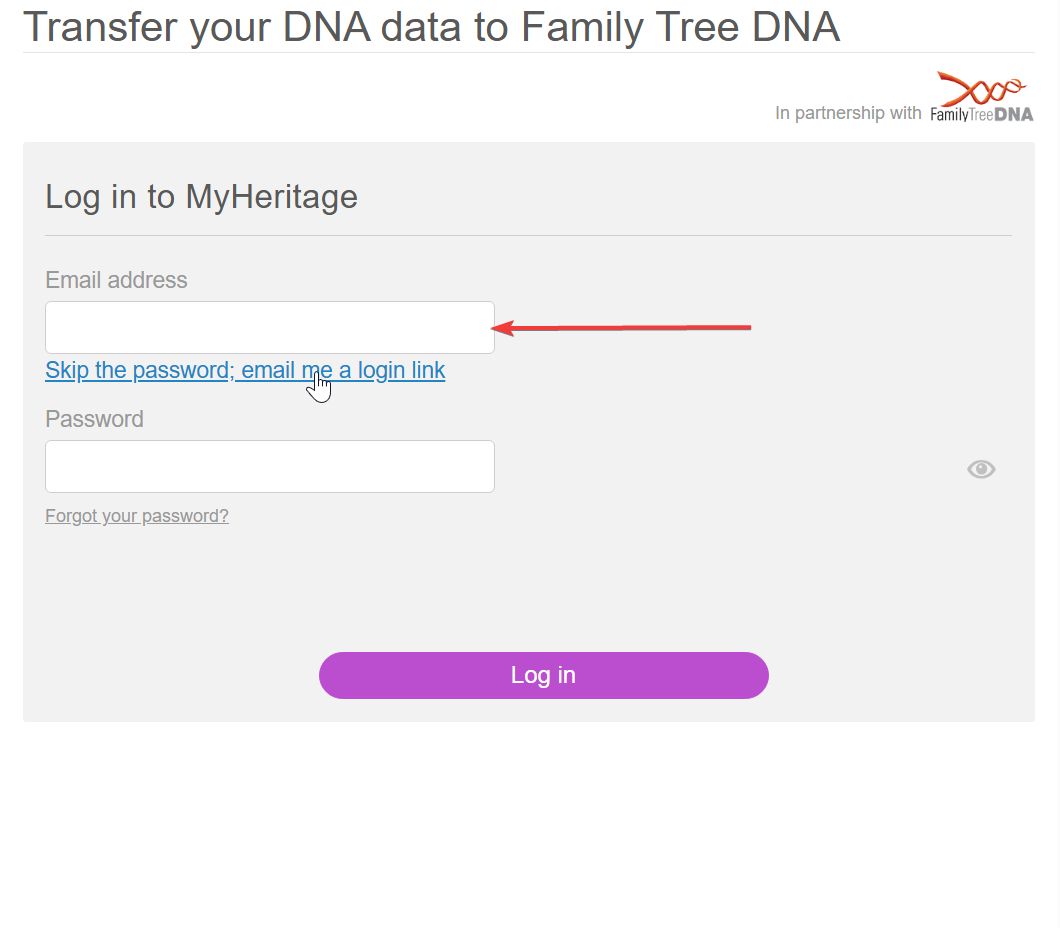Click the red arrow annotation
The image size is (1060, 928).
(x=622, y=327)
